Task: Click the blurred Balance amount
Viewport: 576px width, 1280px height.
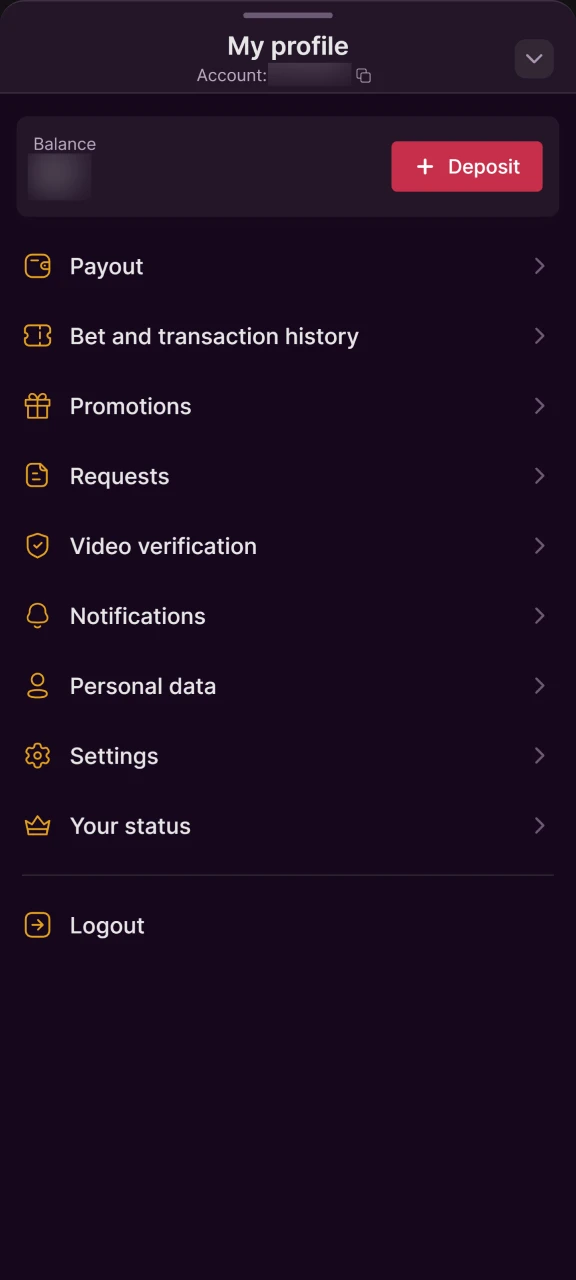Action: click(59, 176)
